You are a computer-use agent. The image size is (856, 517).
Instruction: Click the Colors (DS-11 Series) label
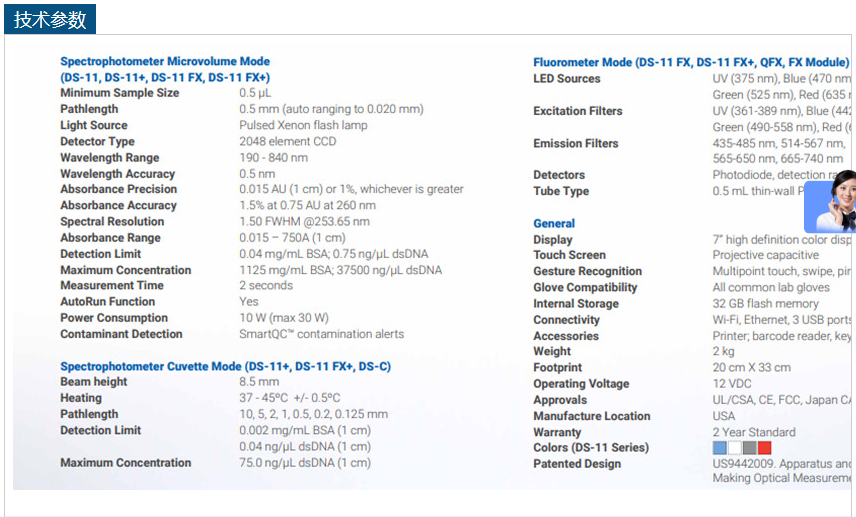point(591,447)
